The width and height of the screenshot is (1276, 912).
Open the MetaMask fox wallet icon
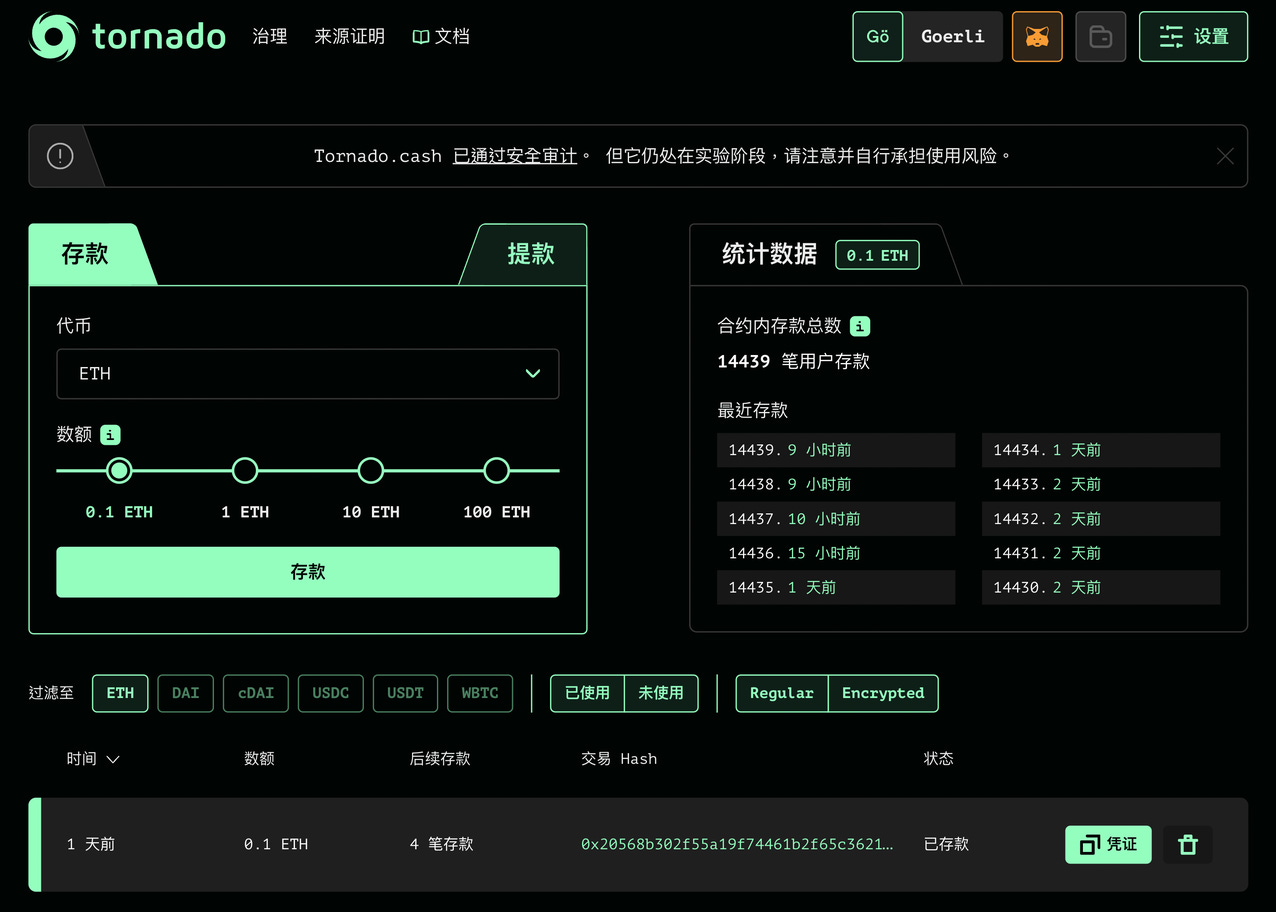click(1037, 37)
